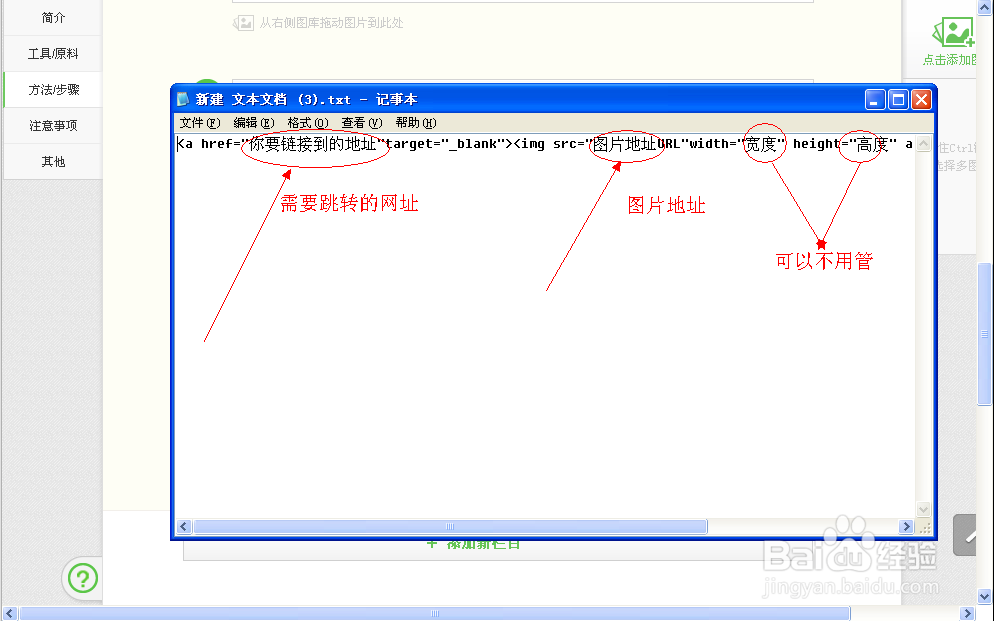Click Notepad horizontal scrollbar right arrow

point(906,527)
